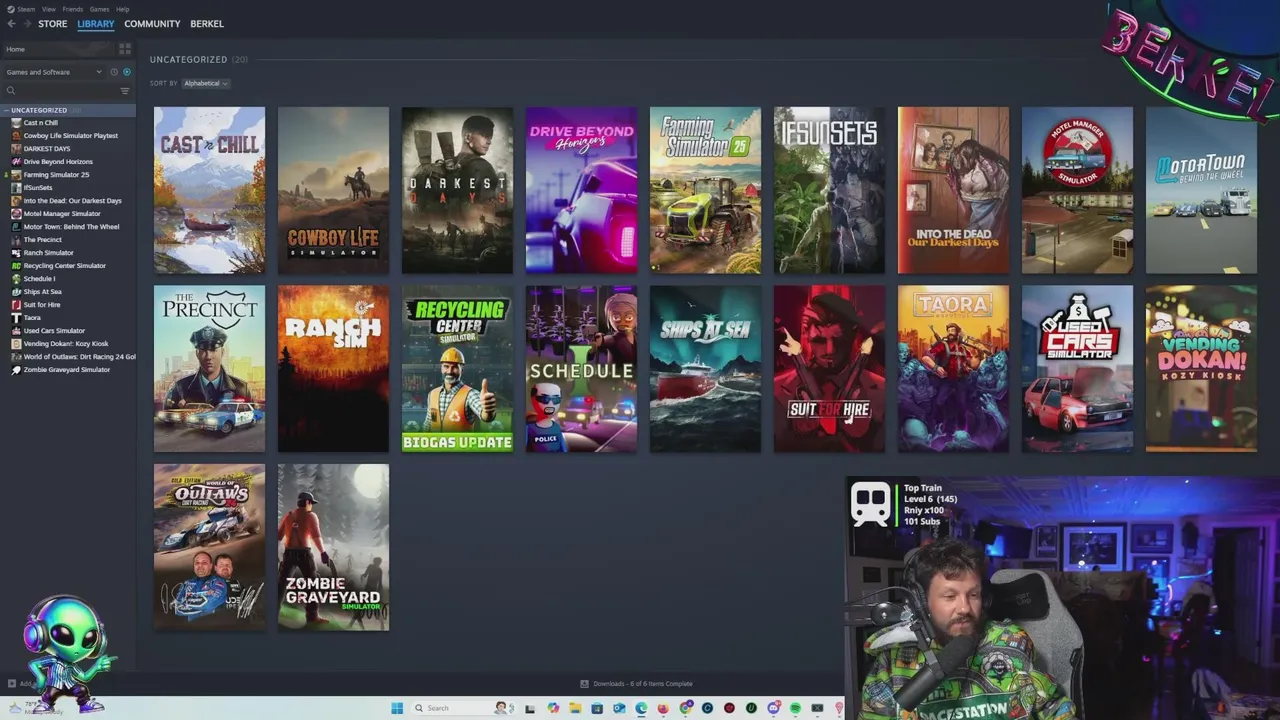Open the IfSunSets game cover
The width and height of the screenshot is (1280, 720).
829,190
